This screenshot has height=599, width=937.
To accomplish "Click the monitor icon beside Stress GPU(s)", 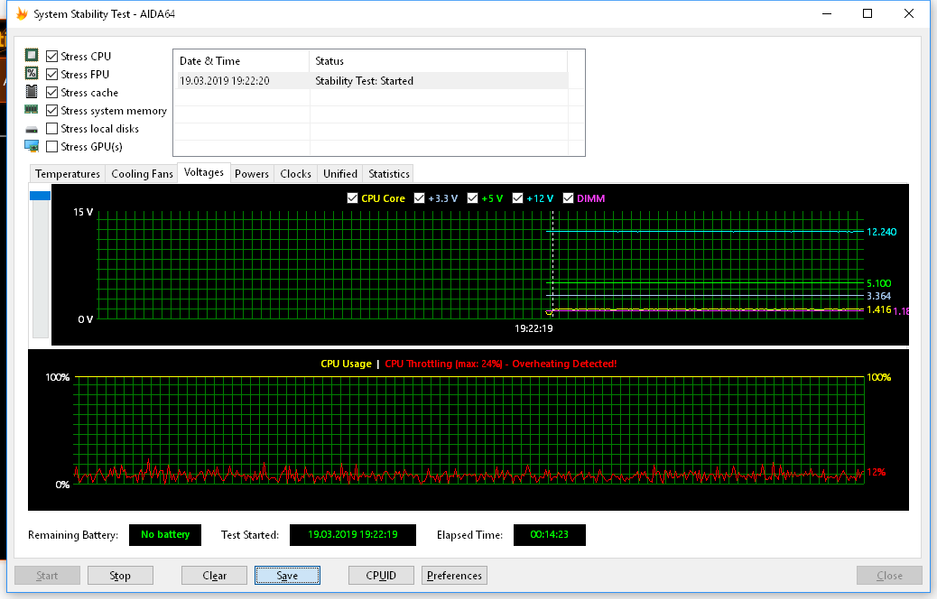I will (x=32, y=146).
